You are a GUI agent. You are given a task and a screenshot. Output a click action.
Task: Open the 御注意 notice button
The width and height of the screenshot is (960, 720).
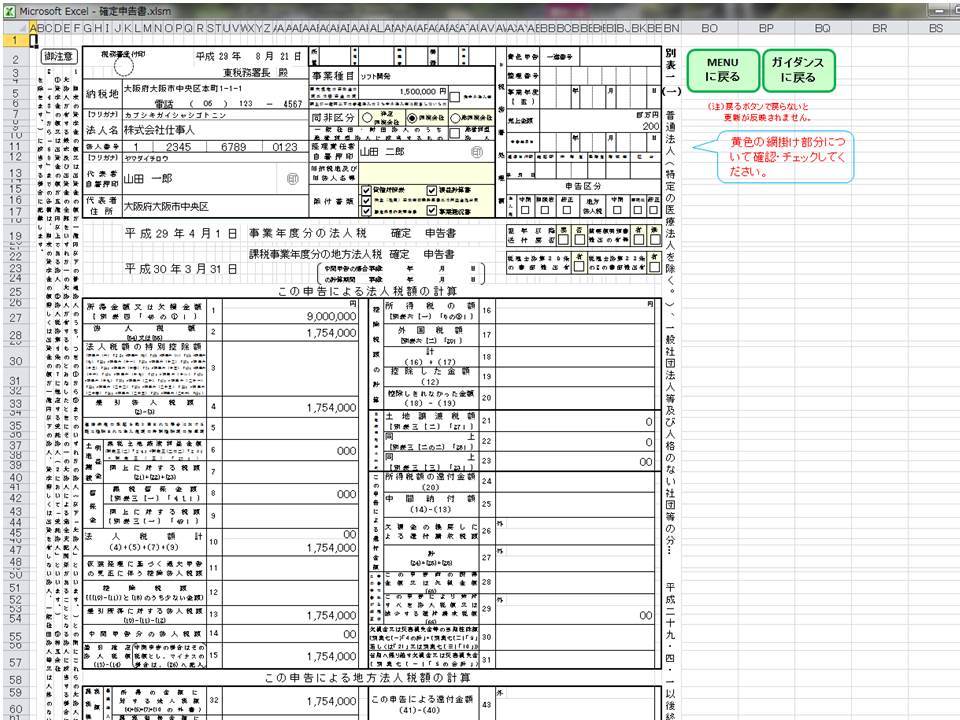pos(61,57)
